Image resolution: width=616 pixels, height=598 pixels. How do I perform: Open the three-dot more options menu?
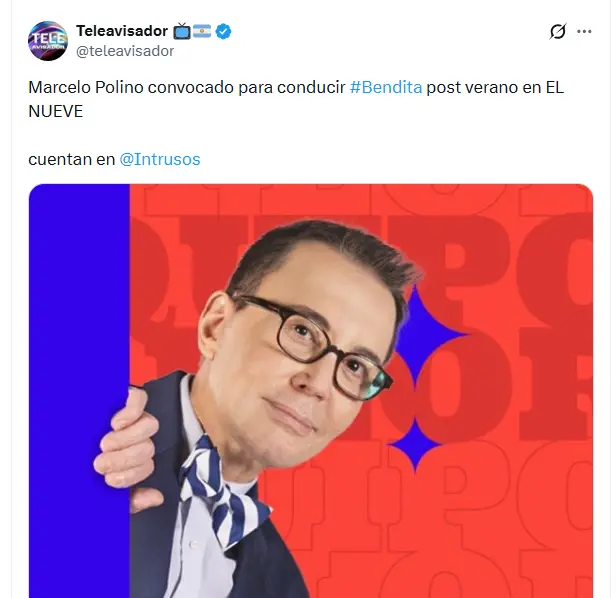[x=584, y=31]
